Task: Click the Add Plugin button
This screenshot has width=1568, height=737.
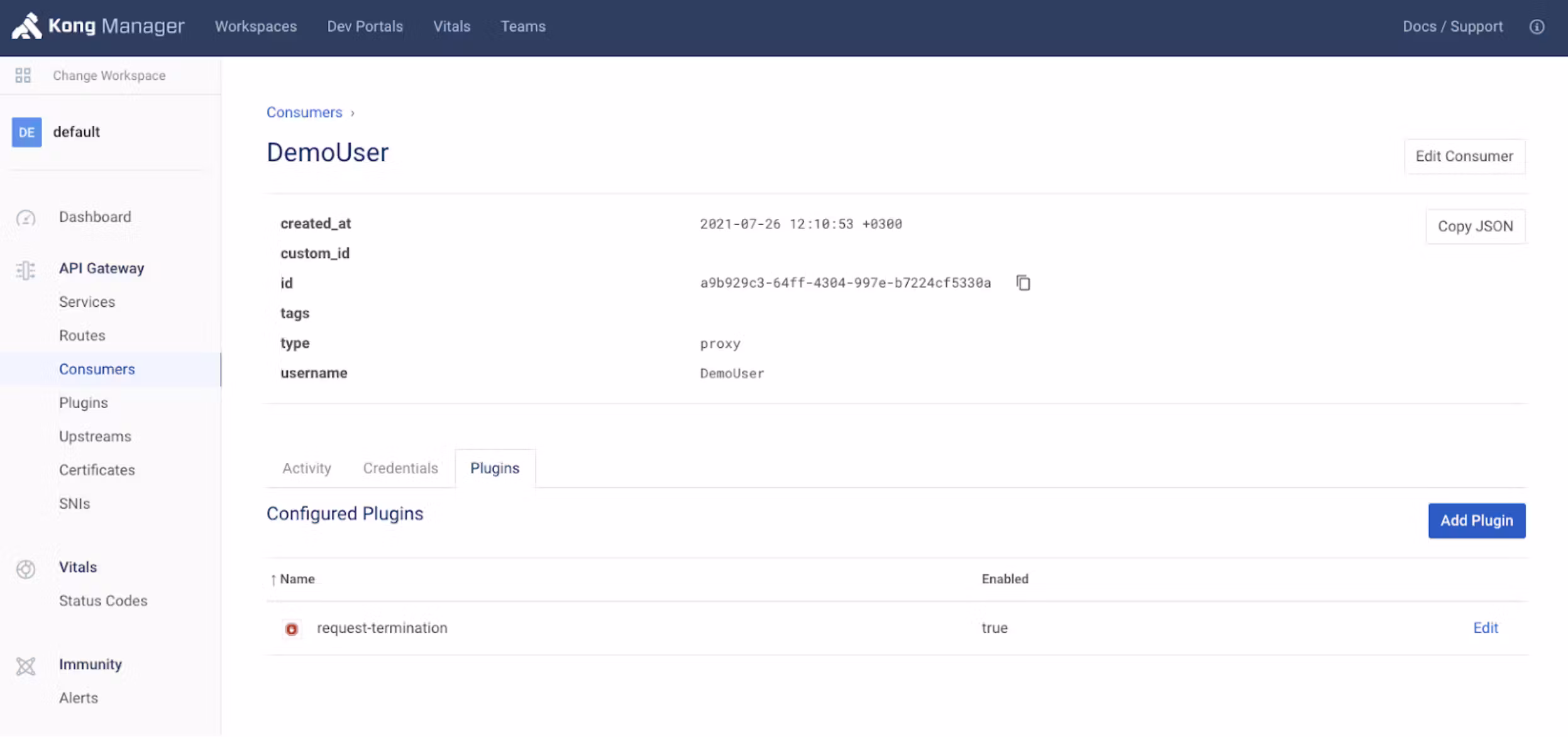Action: (x=1476, y=521)
